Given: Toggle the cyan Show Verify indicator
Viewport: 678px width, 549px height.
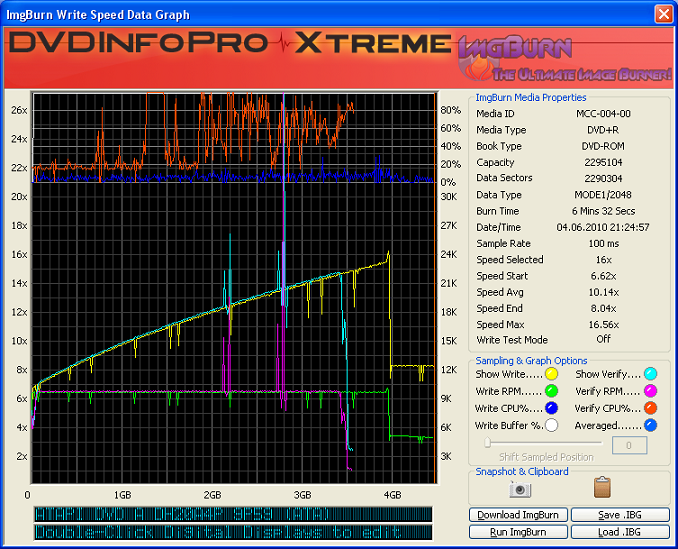Looking at the screenshot, I should pyautogui.click(x=650, y=373).
